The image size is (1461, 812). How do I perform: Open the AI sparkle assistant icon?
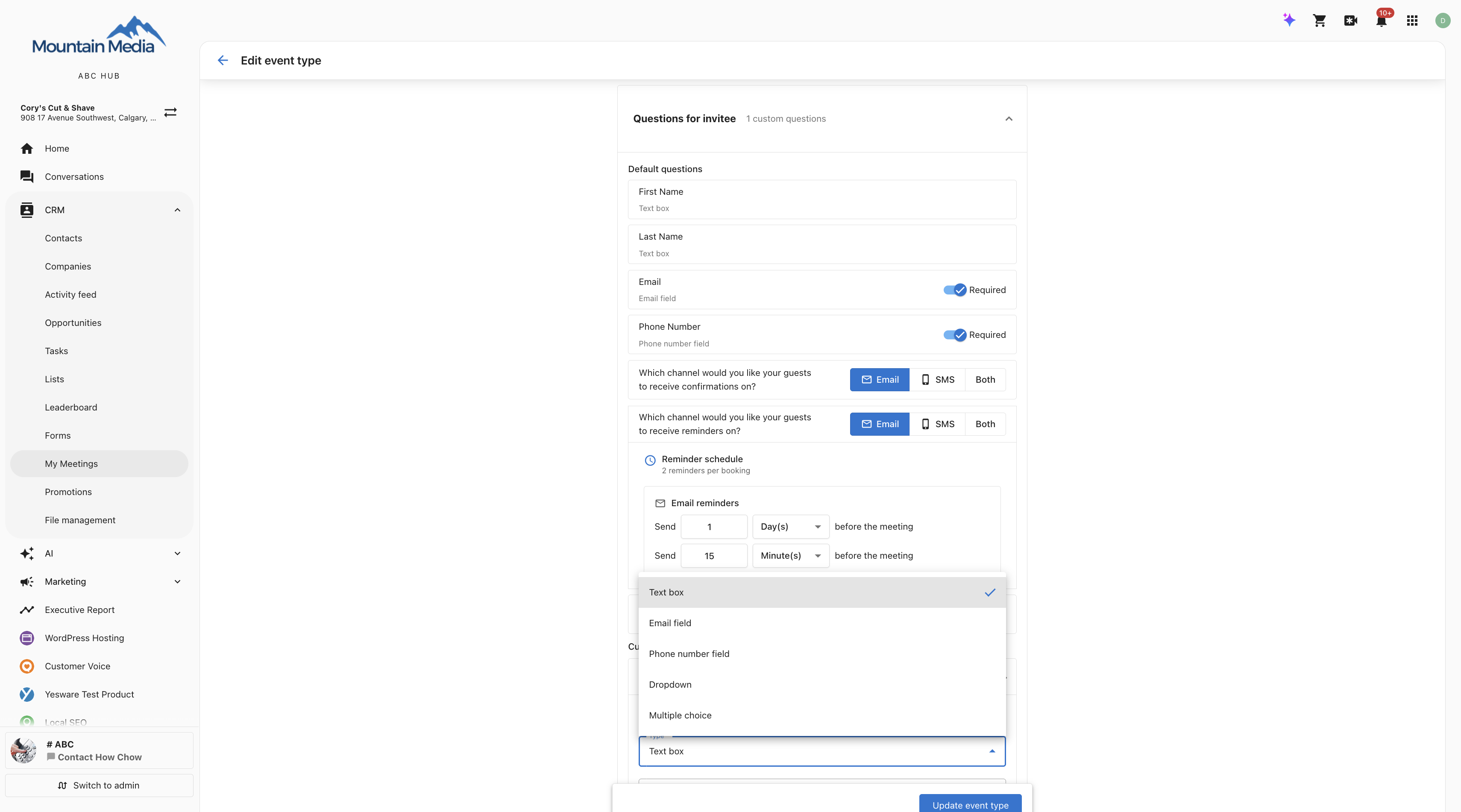point(1288,21)
